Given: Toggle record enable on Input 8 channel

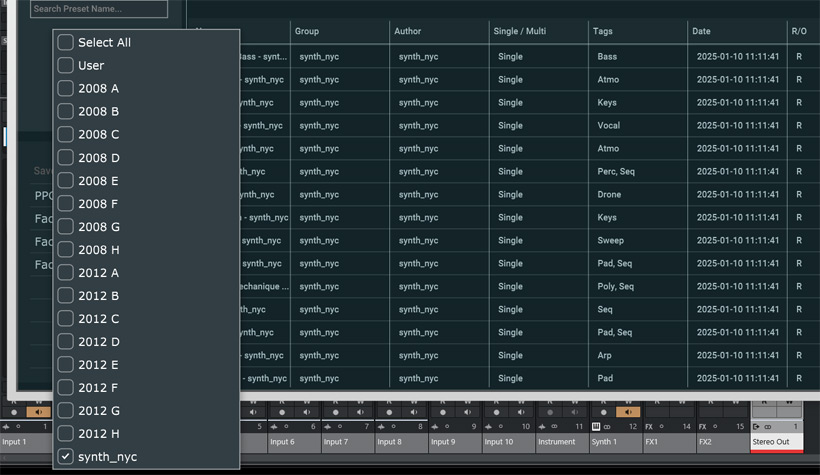Looking at the screenshot, I should [x=389, y=412].
